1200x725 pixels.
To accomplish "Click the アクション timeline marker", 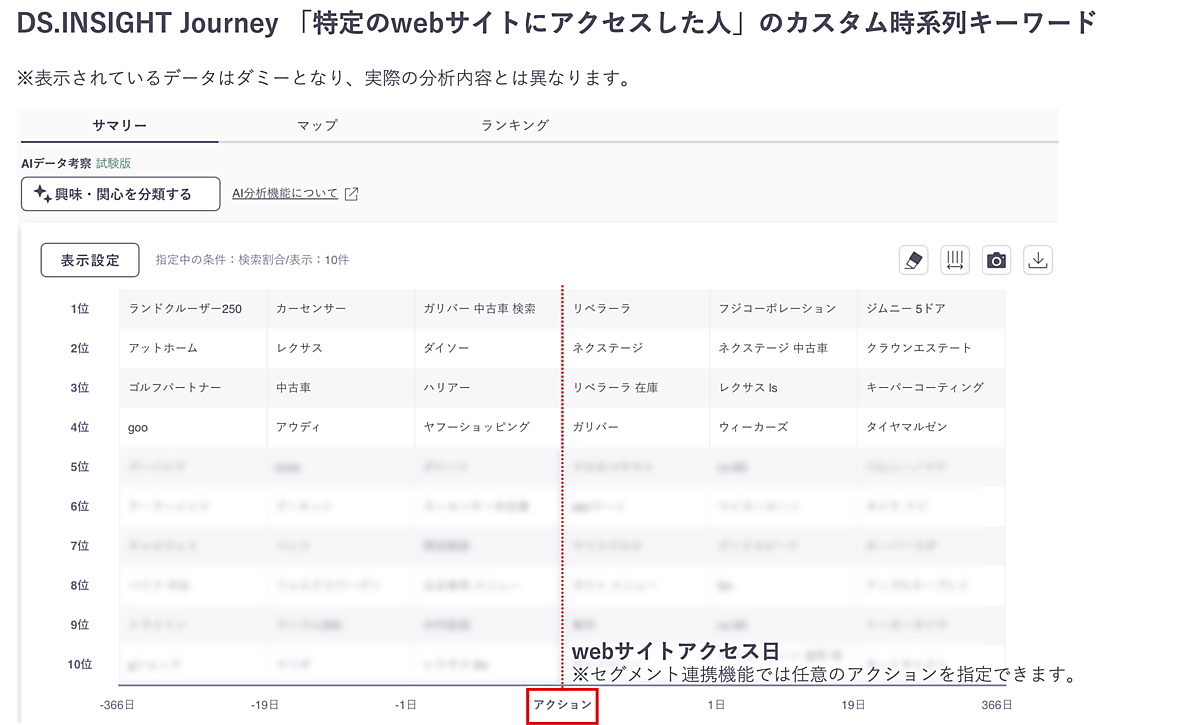I will 563,705.
